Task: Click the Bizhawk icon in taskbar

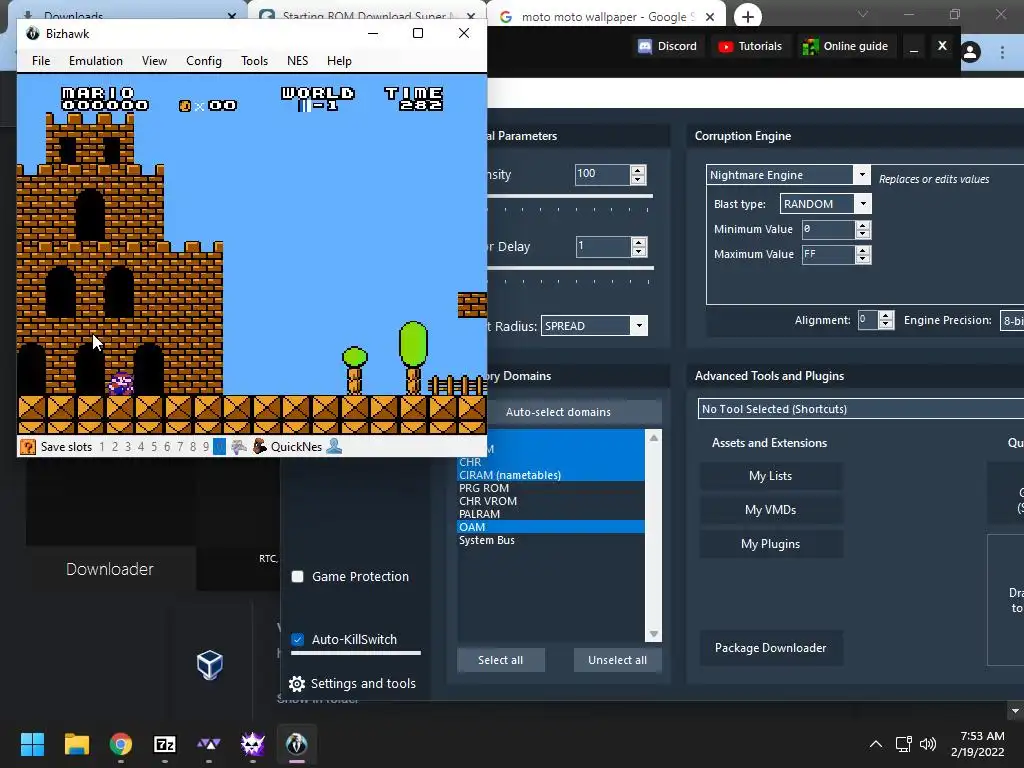Action: [296, 744]
